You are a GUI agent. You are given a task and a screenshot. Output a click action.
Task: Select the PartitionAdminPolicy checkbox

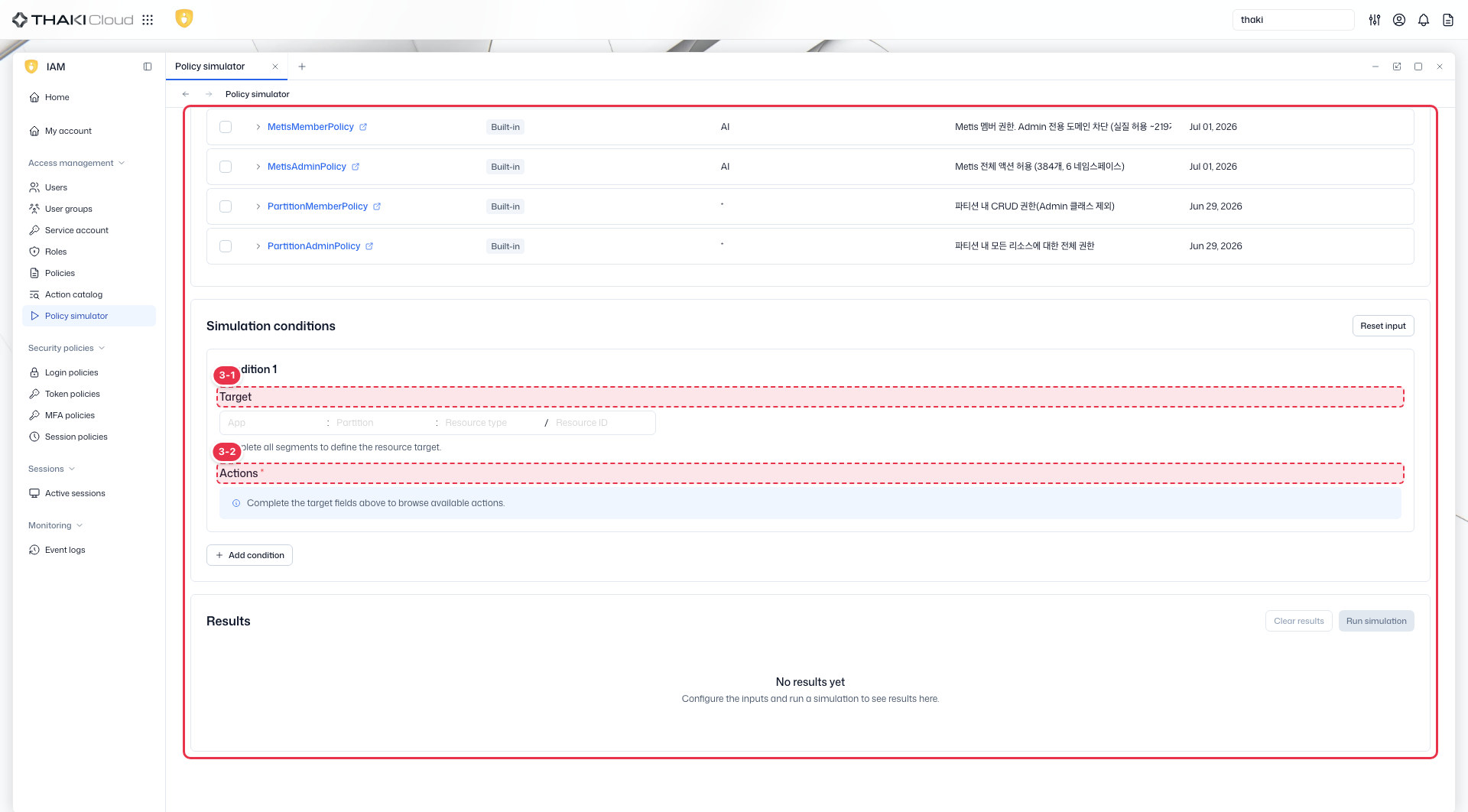(x=226, y=246)
